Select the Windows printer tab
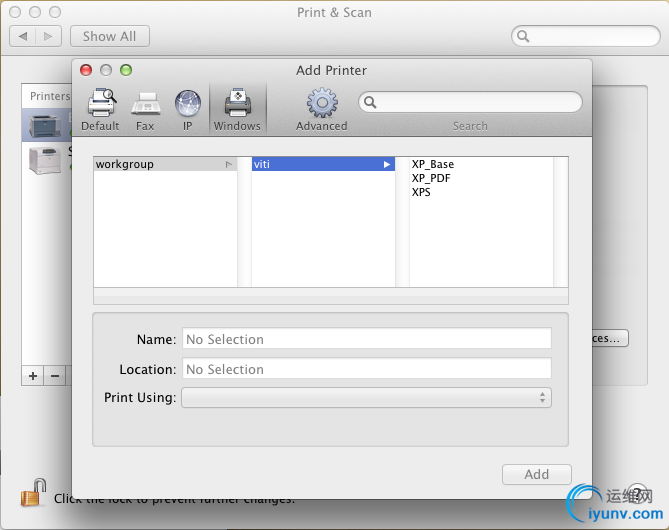This screenshot has height=530, width=669. pyautogui.click(x=237, y=110)
